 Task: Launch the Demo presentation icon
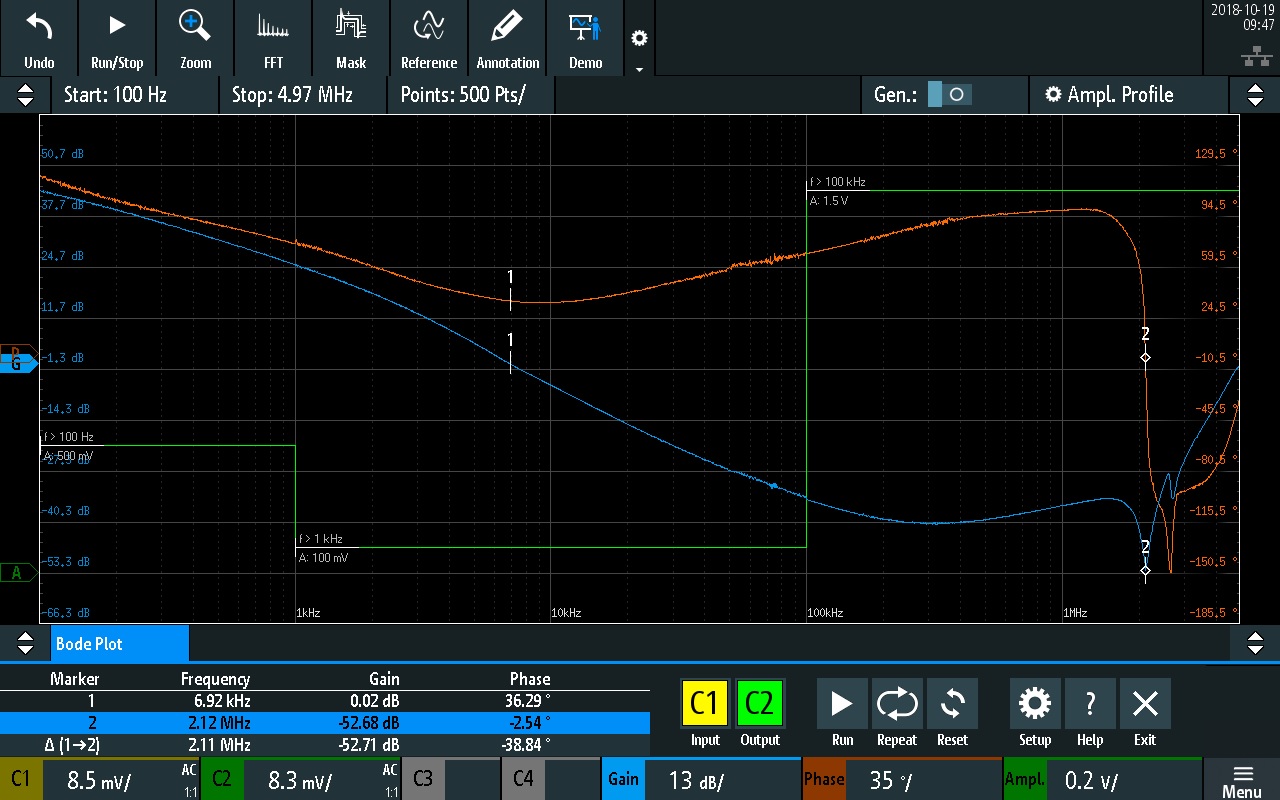tap(585, 27)
